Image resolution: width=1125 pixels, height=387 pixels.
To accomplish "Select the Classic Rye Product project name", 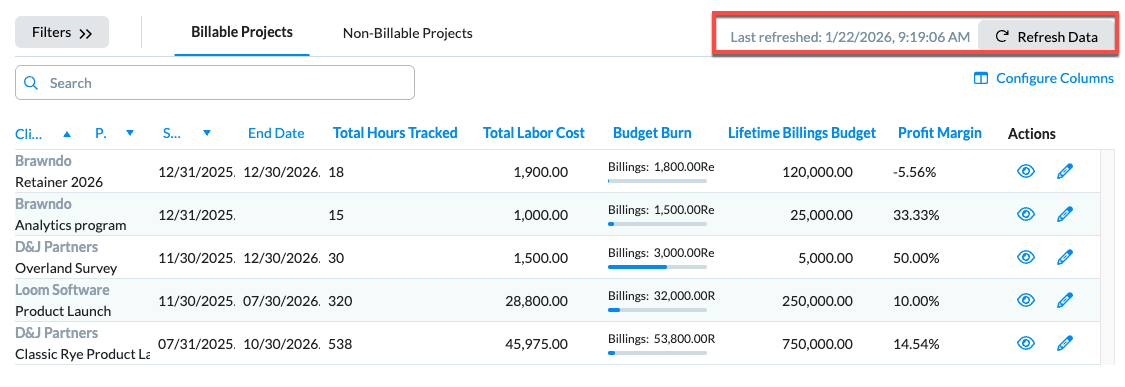I will (x=83, y=355).
